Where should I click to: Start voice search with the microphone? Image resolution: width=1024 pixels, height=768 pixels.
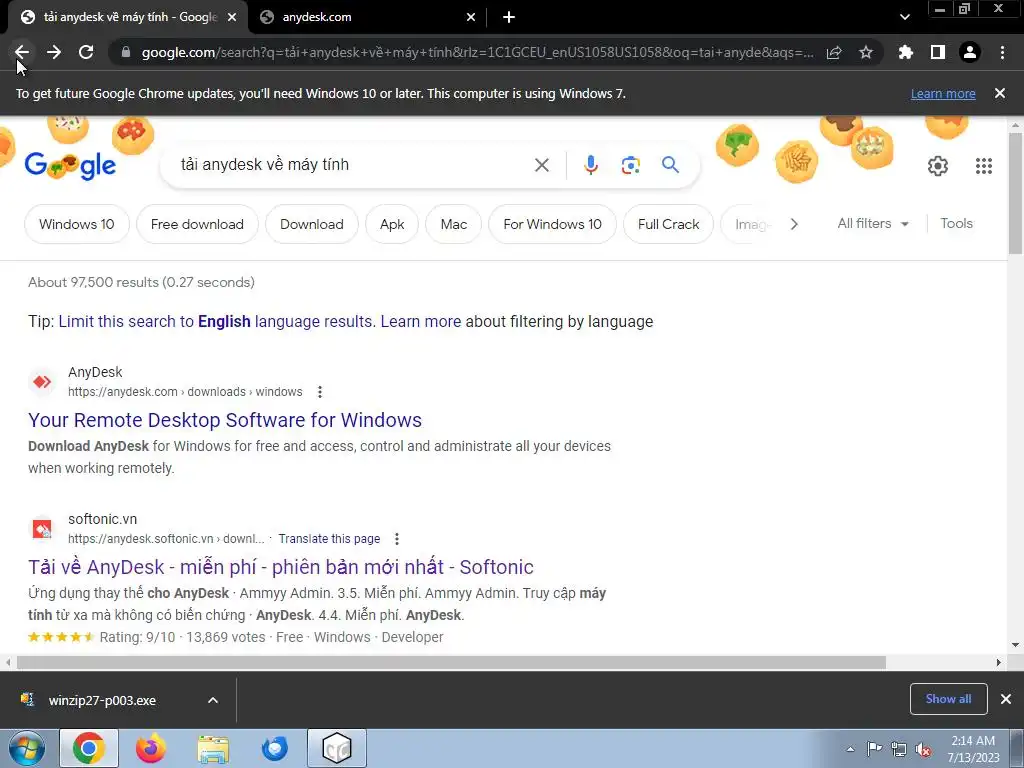pyautogui.click(x=591, y=165)
